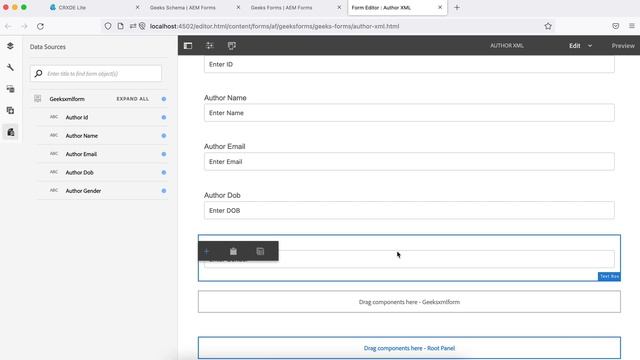Open the Pocket save icon in browser
This screenshot has width=640, height=360.
[x=616, y=26]
